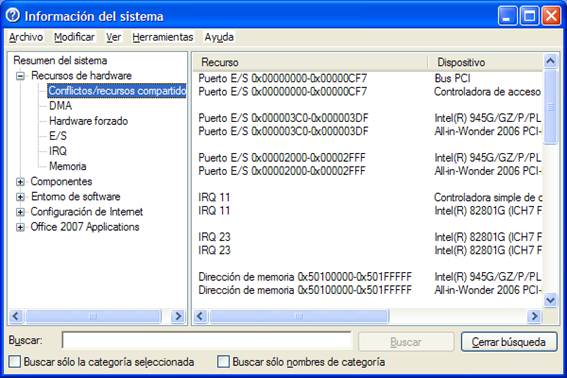The height and width of the screenshot is (378, 567).
Task: Expand the Configuración de Internet node
Action: click(21, 212)
